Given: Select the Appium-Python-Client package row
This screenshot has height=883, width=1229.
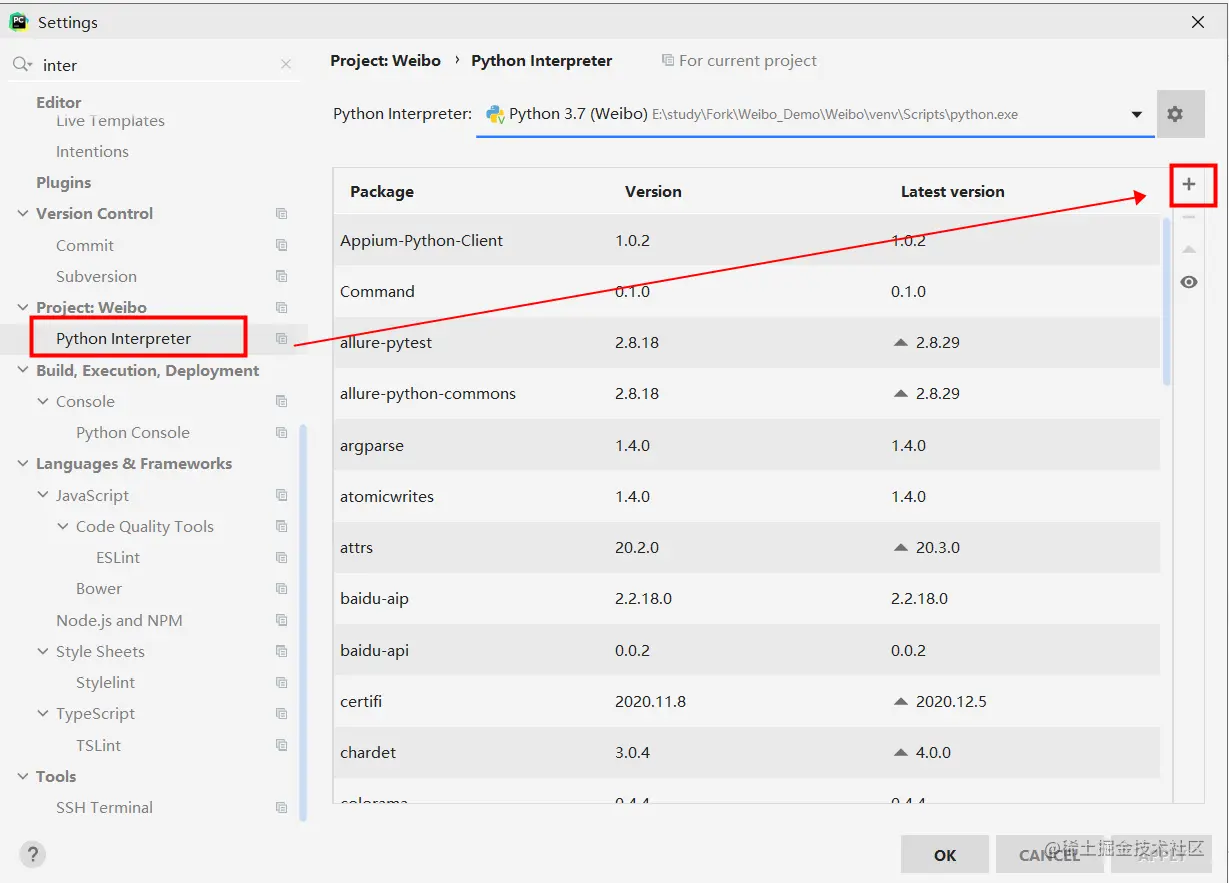Looking at the screenshot, I should coord(747,240).
